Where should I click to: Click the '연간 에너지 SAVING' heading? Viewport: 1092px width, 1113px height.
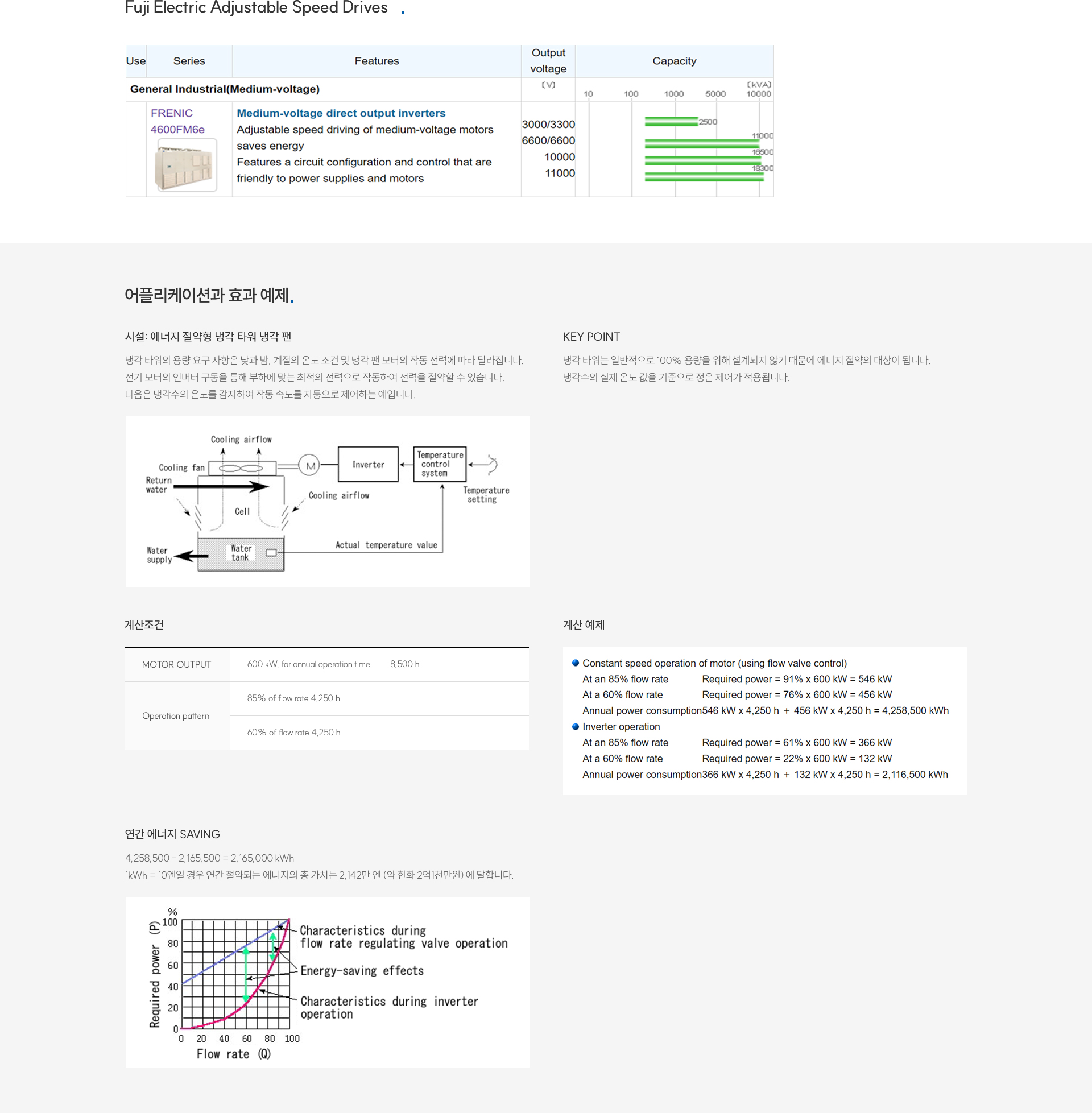(x=172, y=834)
